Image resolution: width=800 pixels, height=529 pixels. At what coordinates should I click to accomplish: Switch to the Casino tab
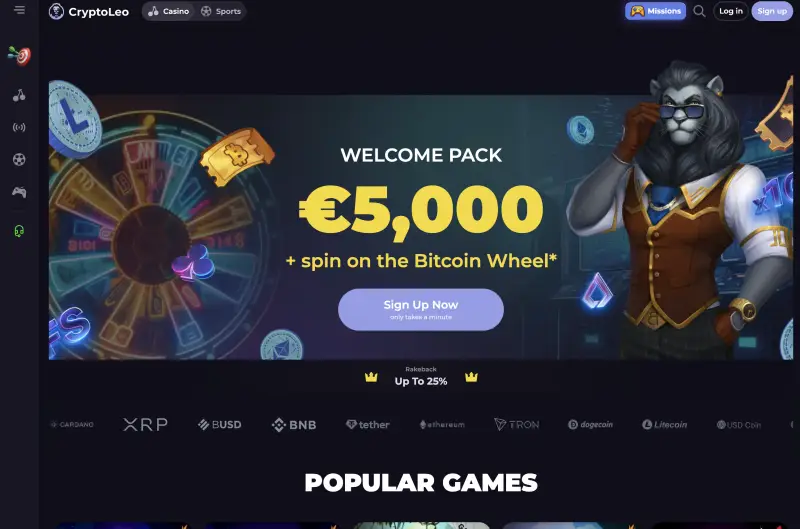[x=168, y=11]
